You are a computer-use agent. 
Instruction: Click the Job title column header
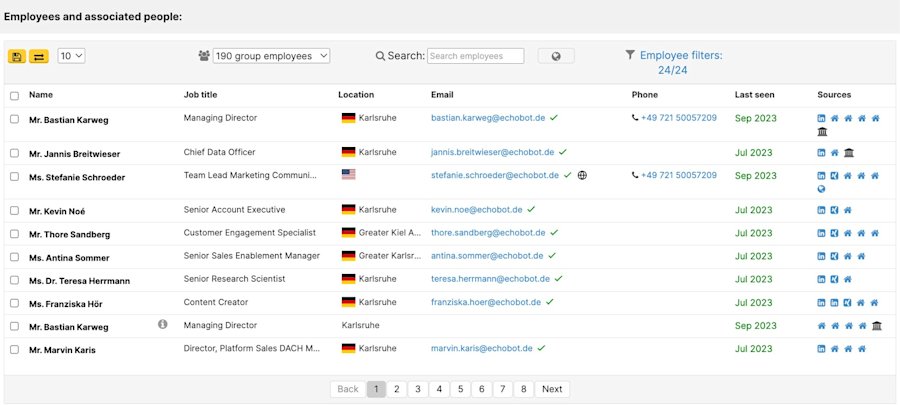point(200,95)
